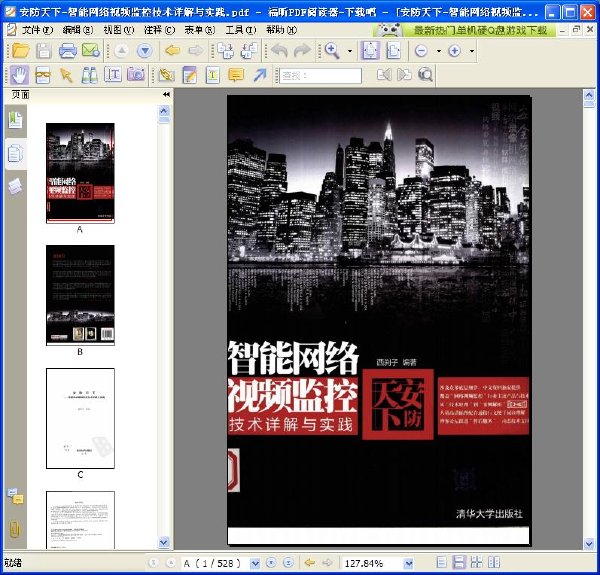Open the Layers sidebar panel
The height and width of the screenshot is (575, 600).
click(x=15, y=187)
